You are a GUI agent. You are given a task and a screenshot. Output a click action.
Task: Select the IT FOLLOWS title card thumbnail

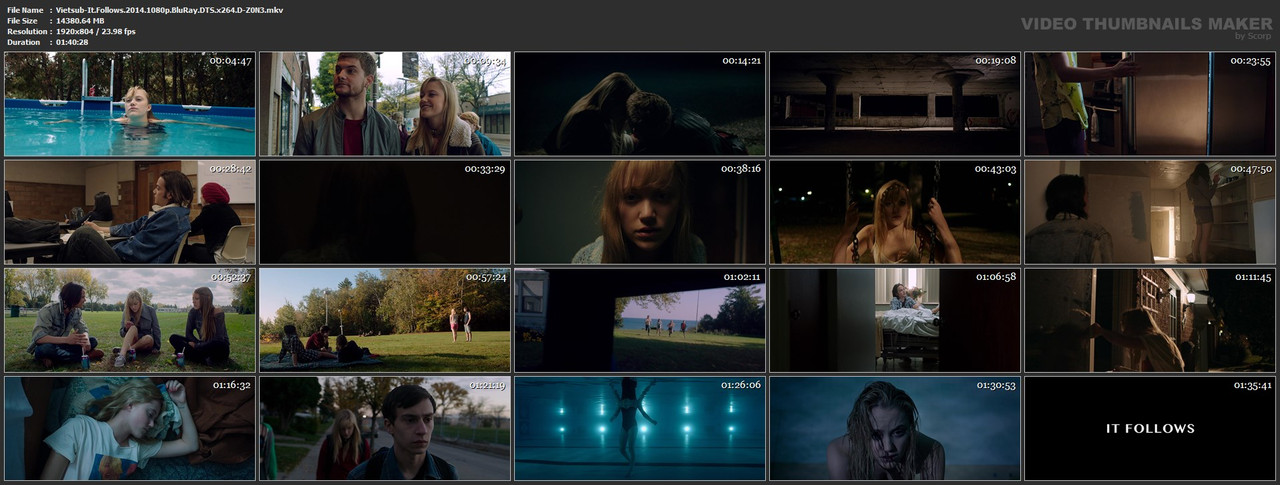[1150, 428]
